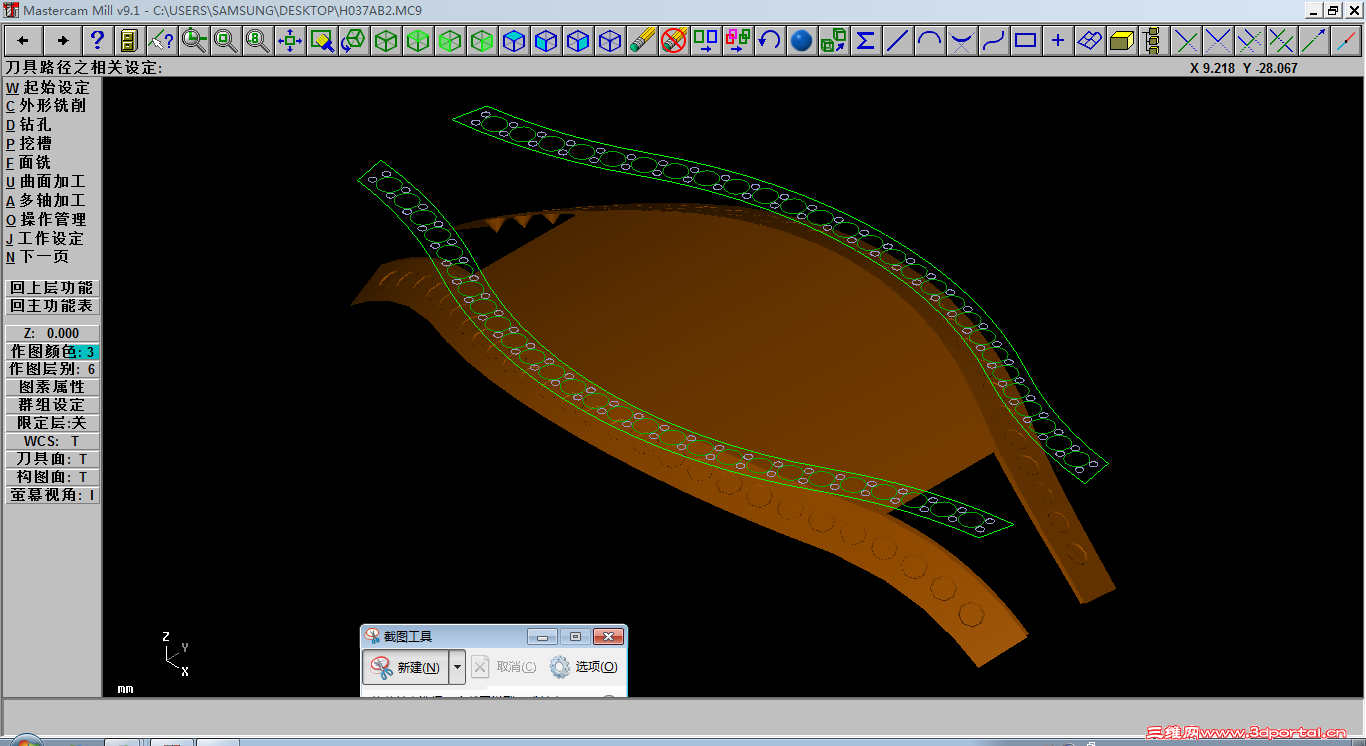Activate the dynamic rotate cube icon

tap(353, 41)
